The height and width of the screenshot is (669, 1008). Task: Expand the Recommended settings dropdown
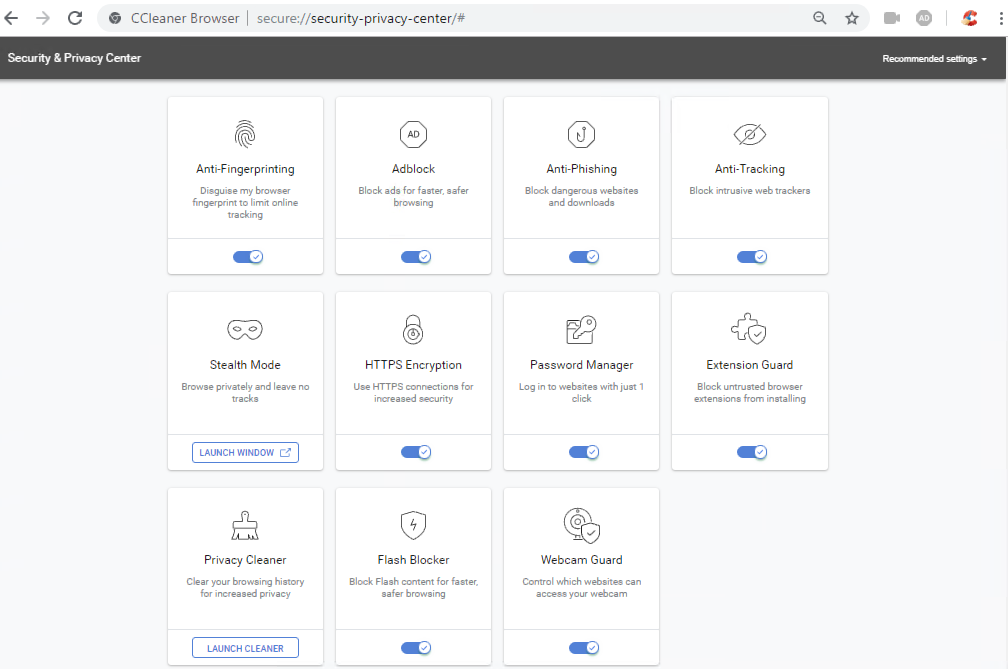934,59
